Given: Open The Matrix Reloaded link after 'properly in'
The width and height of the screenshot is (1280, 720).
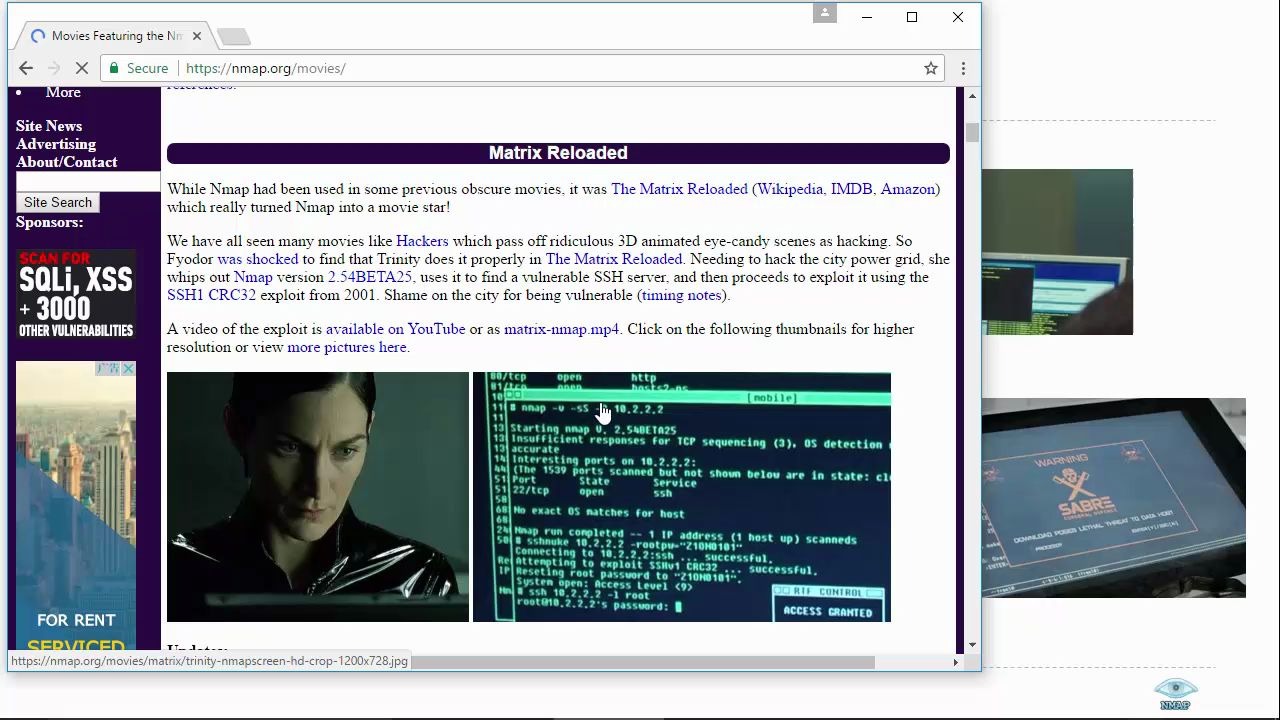Looking at the screenshot, I should click(614, 259).
